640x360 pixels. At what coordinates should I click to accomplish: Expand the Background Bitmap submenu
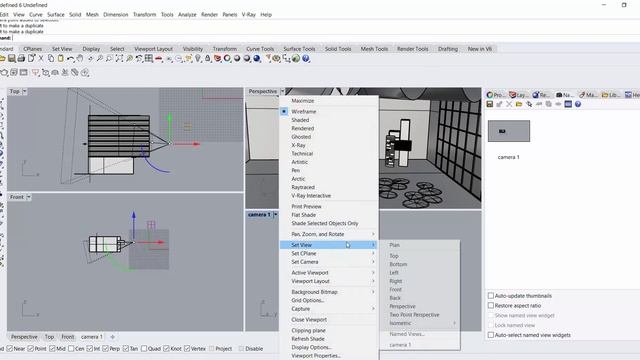[328, 292]
